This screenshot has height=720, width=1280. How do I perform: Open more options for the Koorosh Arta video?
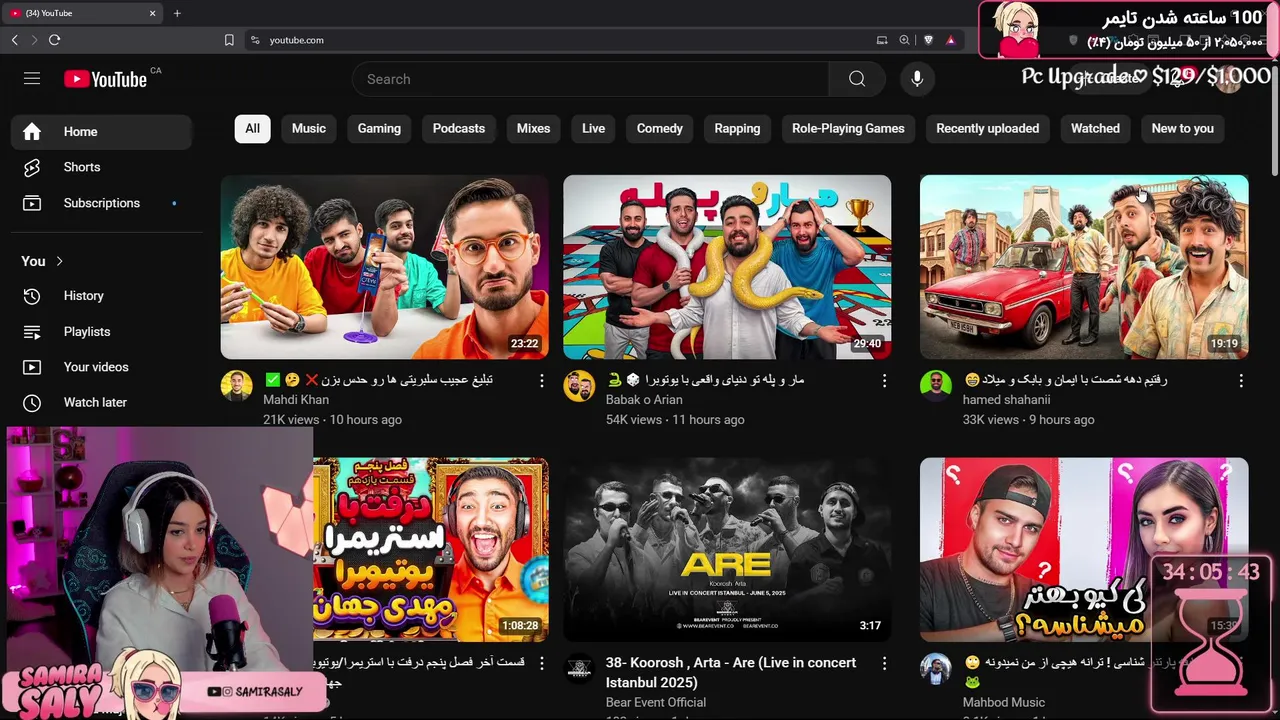coord(884,663)
